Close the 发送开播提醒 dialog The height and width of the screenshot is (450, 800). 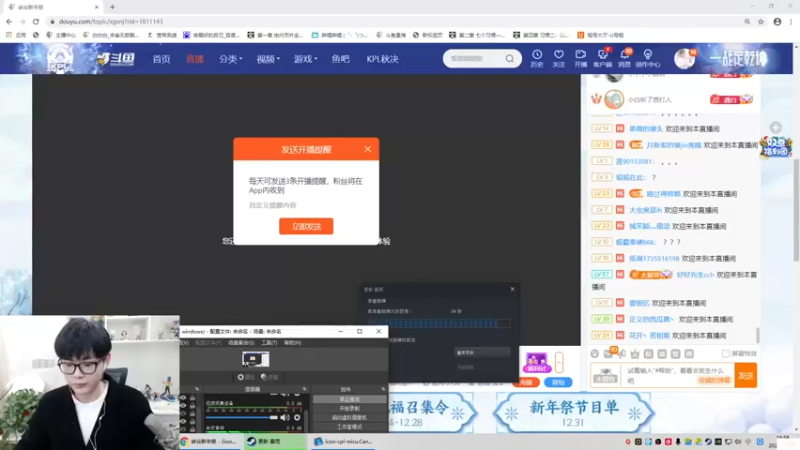(x=367, y=149)
